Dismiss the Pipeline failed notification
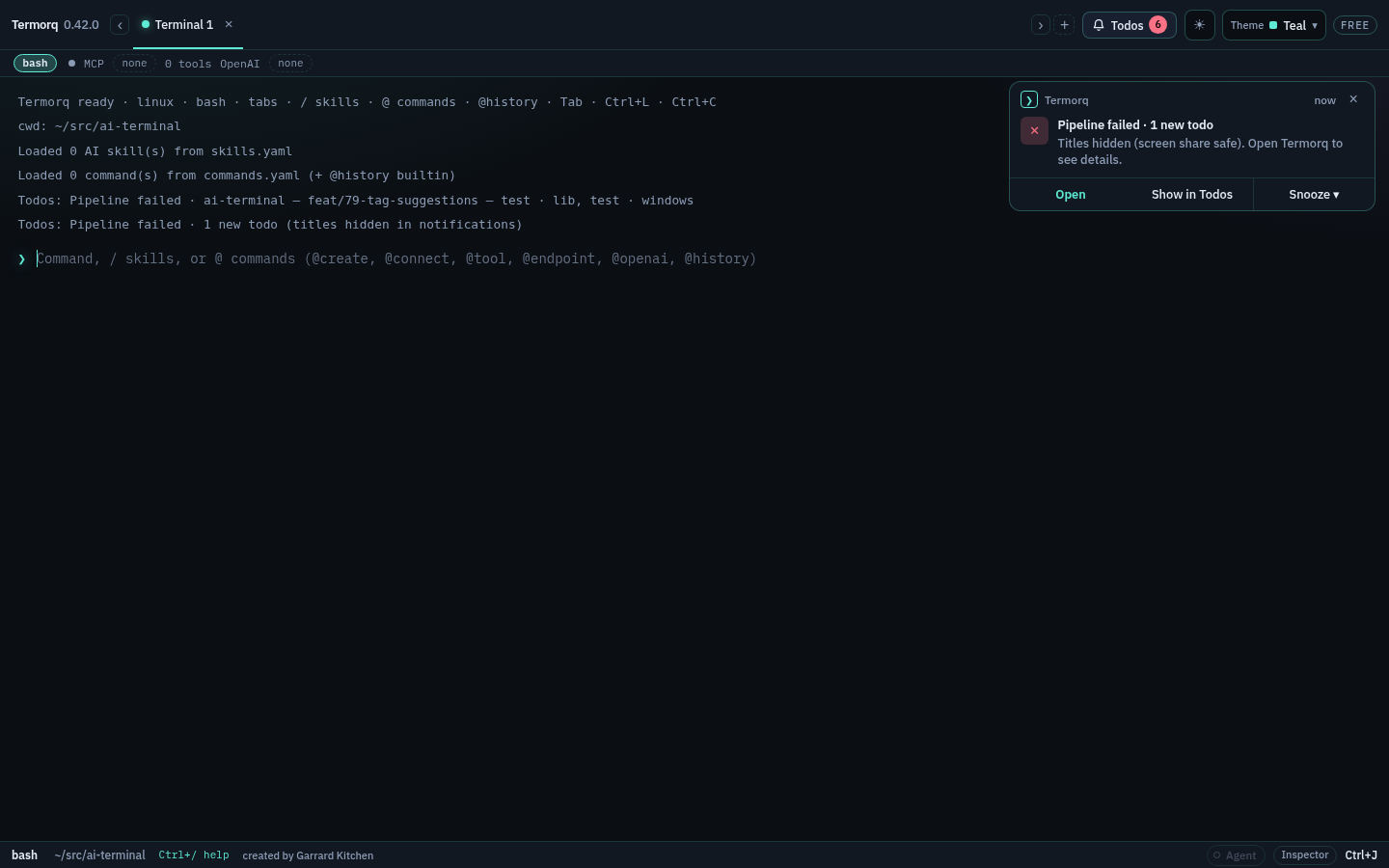The height and width of the screenshot is (868, 1389). coord(1353,99)
